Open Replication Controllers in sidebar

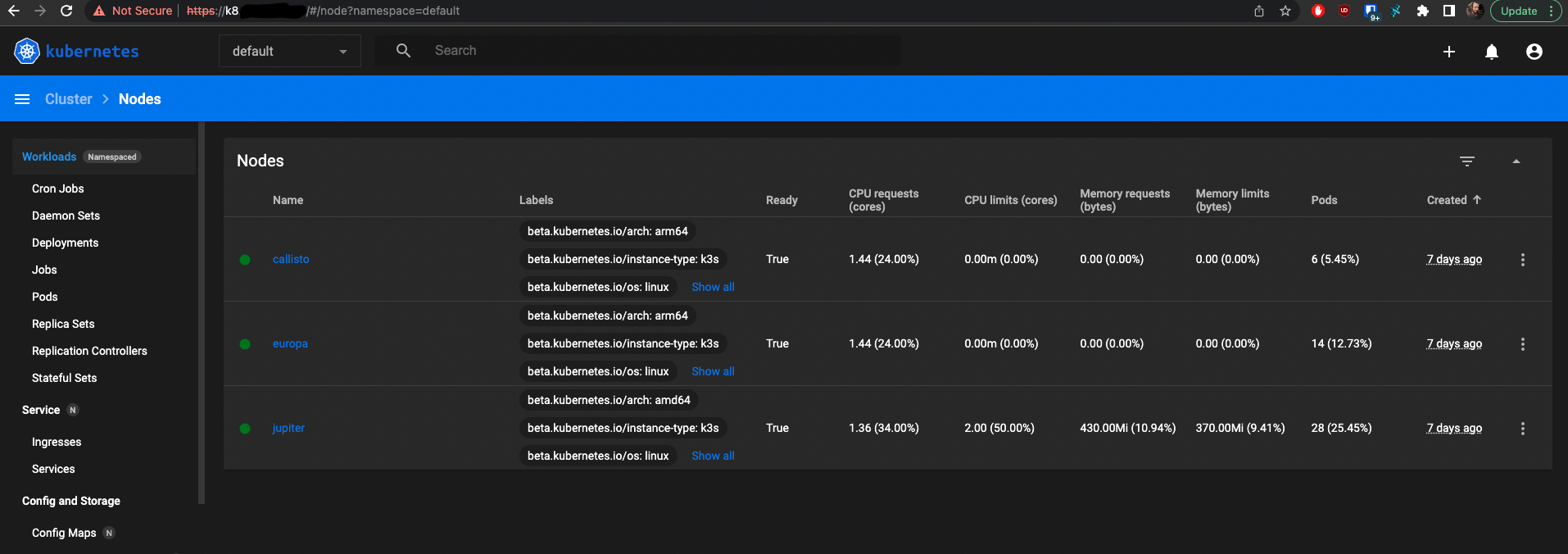point(89,351)
